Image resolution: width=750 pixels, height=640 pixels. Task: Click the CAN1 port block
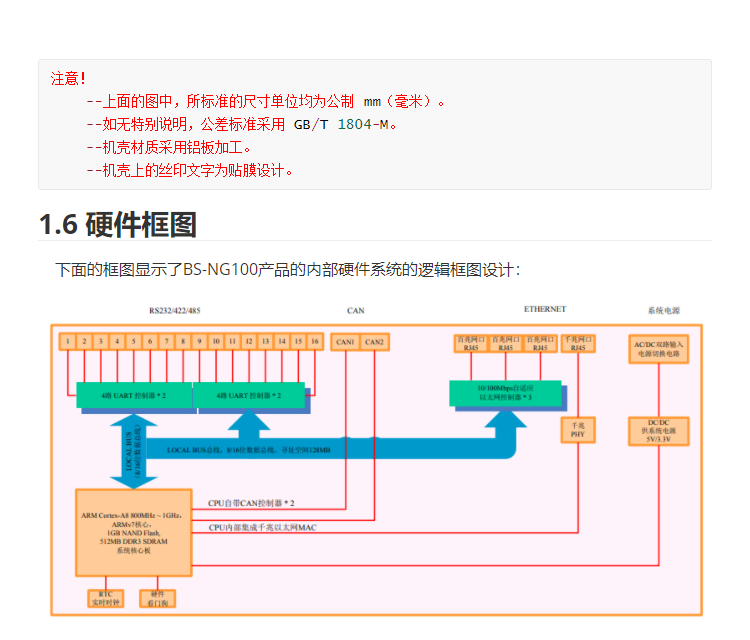point(345,342)
